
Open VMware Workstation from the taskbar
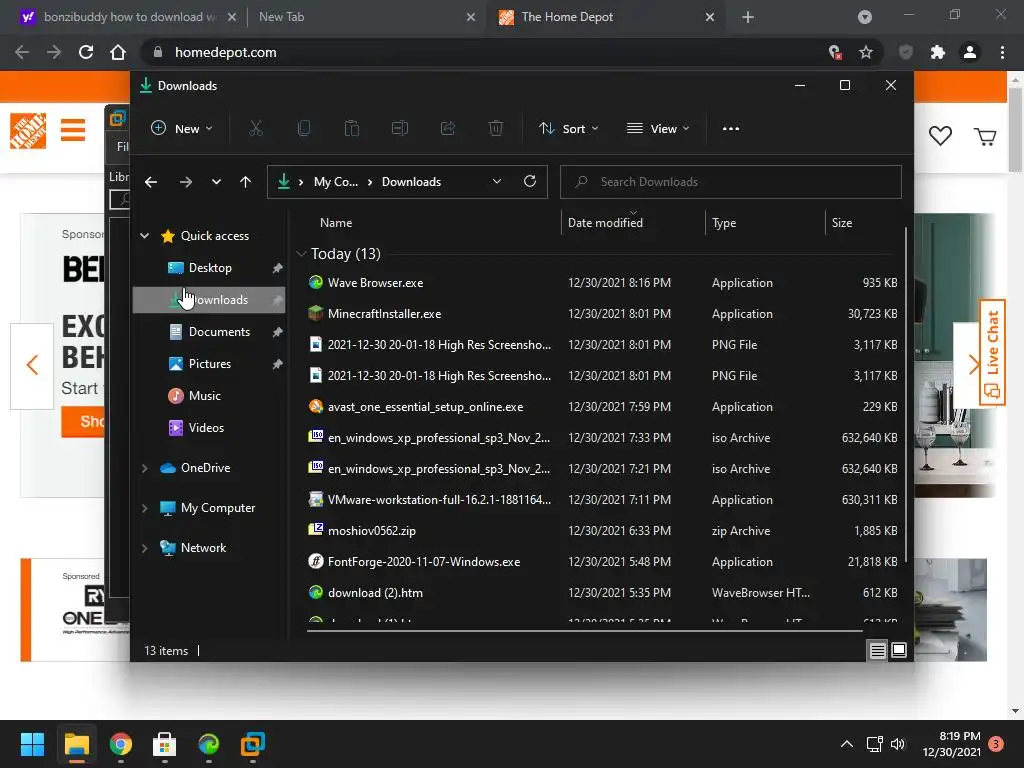253,744
